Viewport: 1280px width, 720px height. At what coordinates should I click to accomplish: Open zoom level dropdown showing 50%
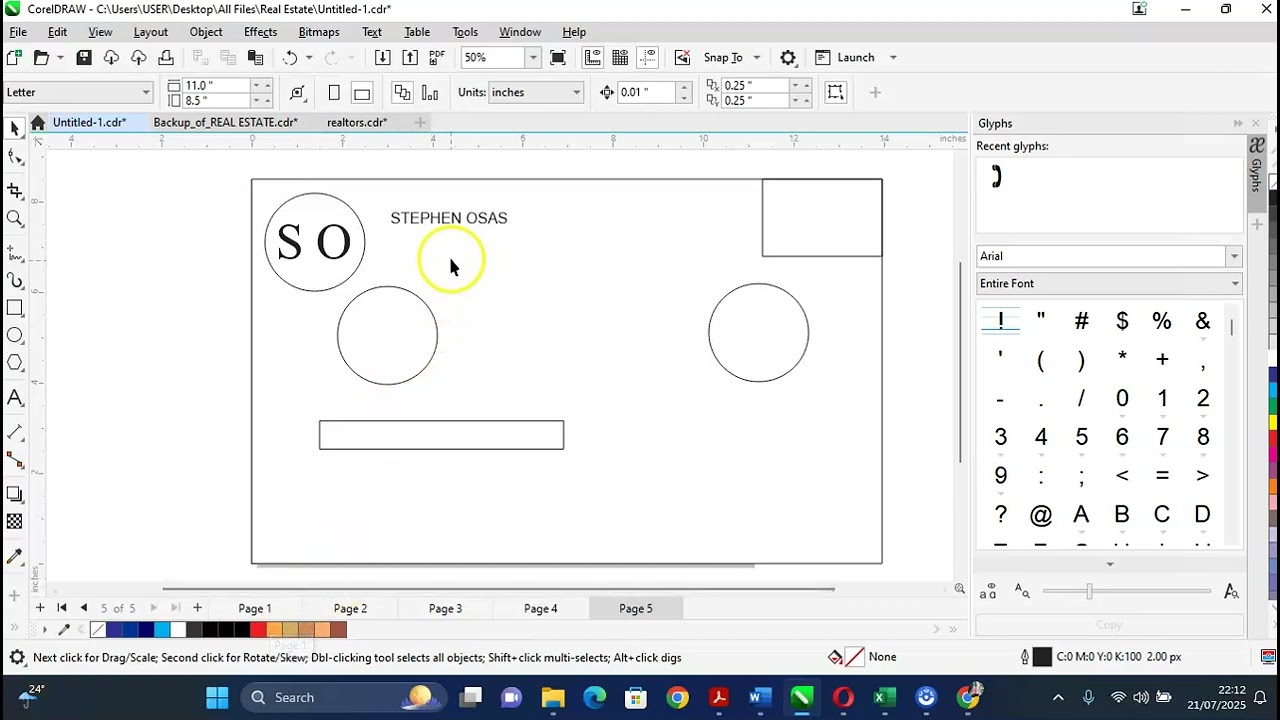click(533, 58)
